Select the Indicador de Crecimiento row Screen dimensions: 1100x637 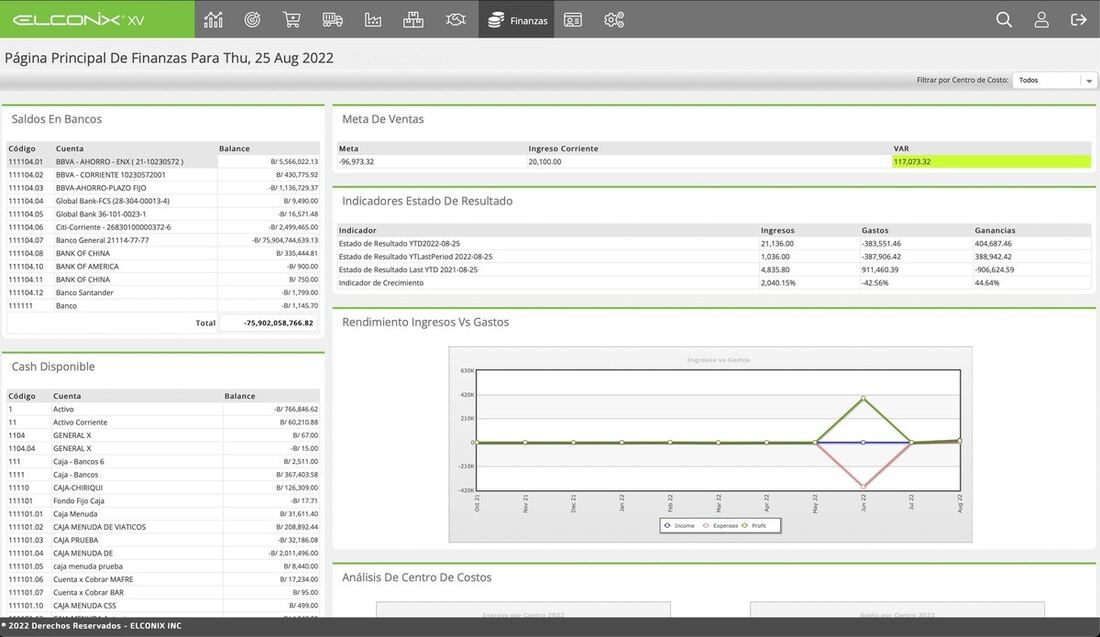714,283
